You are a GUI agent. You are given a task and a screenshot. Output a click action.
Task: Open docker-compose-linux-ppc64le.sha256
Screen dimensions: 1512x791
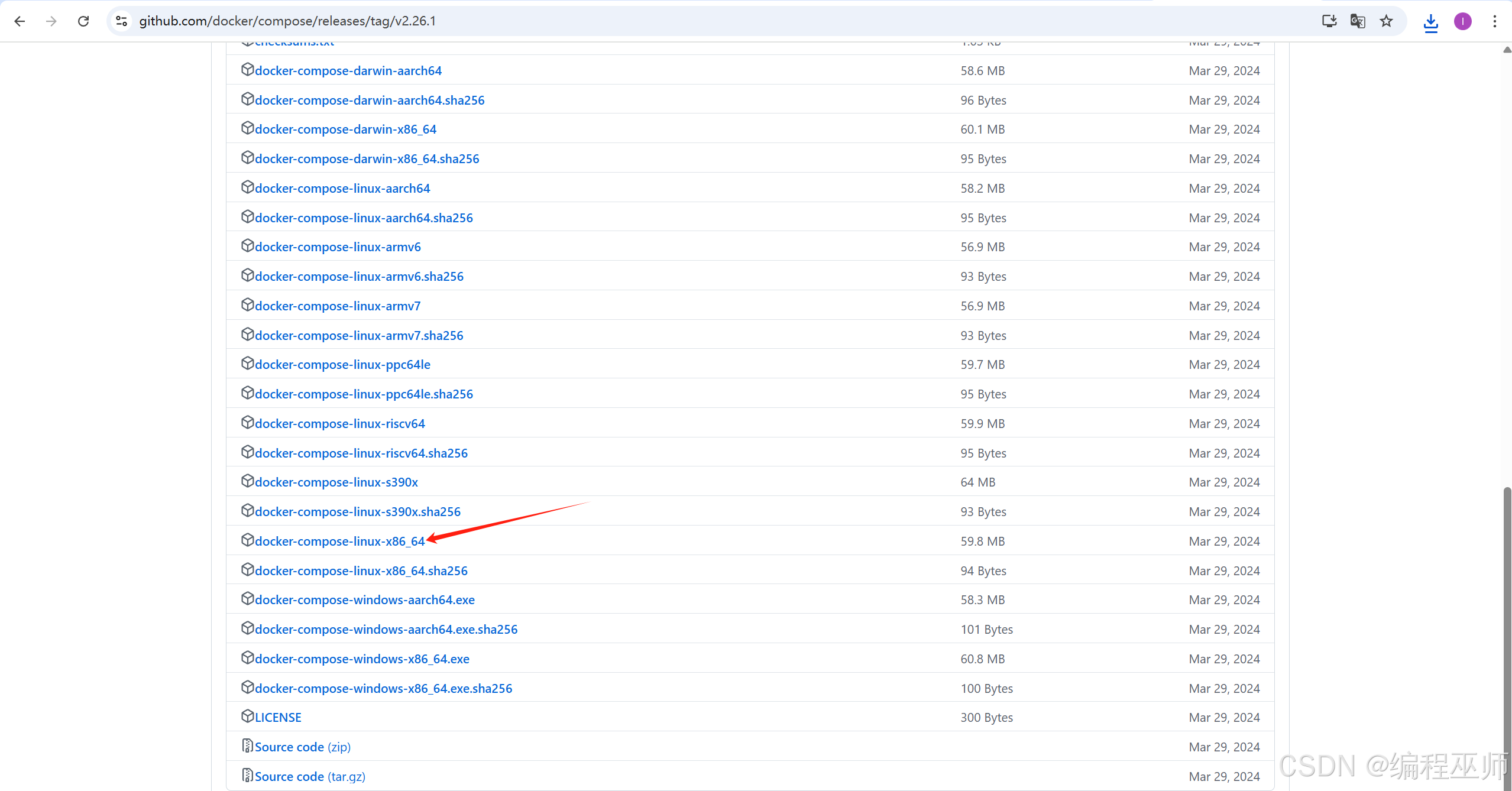coord(364,394)
